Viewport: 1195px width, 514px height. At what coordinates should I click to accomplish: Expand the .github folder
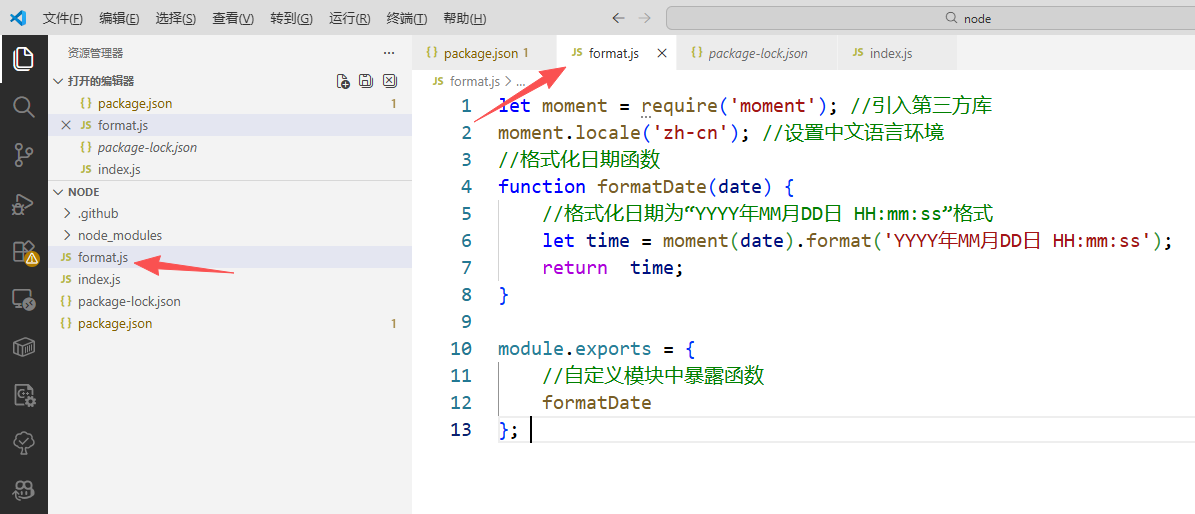point(98,213)
